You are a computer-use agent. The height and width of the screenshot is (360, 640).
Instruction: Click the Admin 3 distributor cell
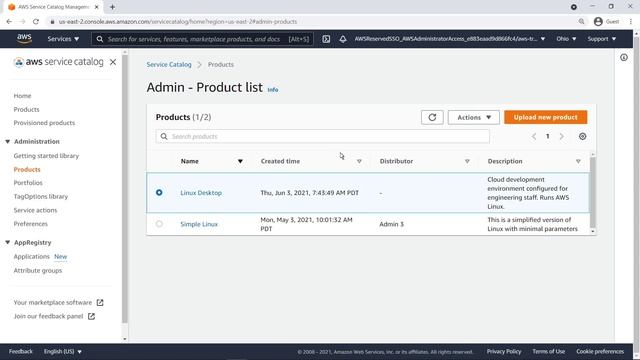point(391,224)
